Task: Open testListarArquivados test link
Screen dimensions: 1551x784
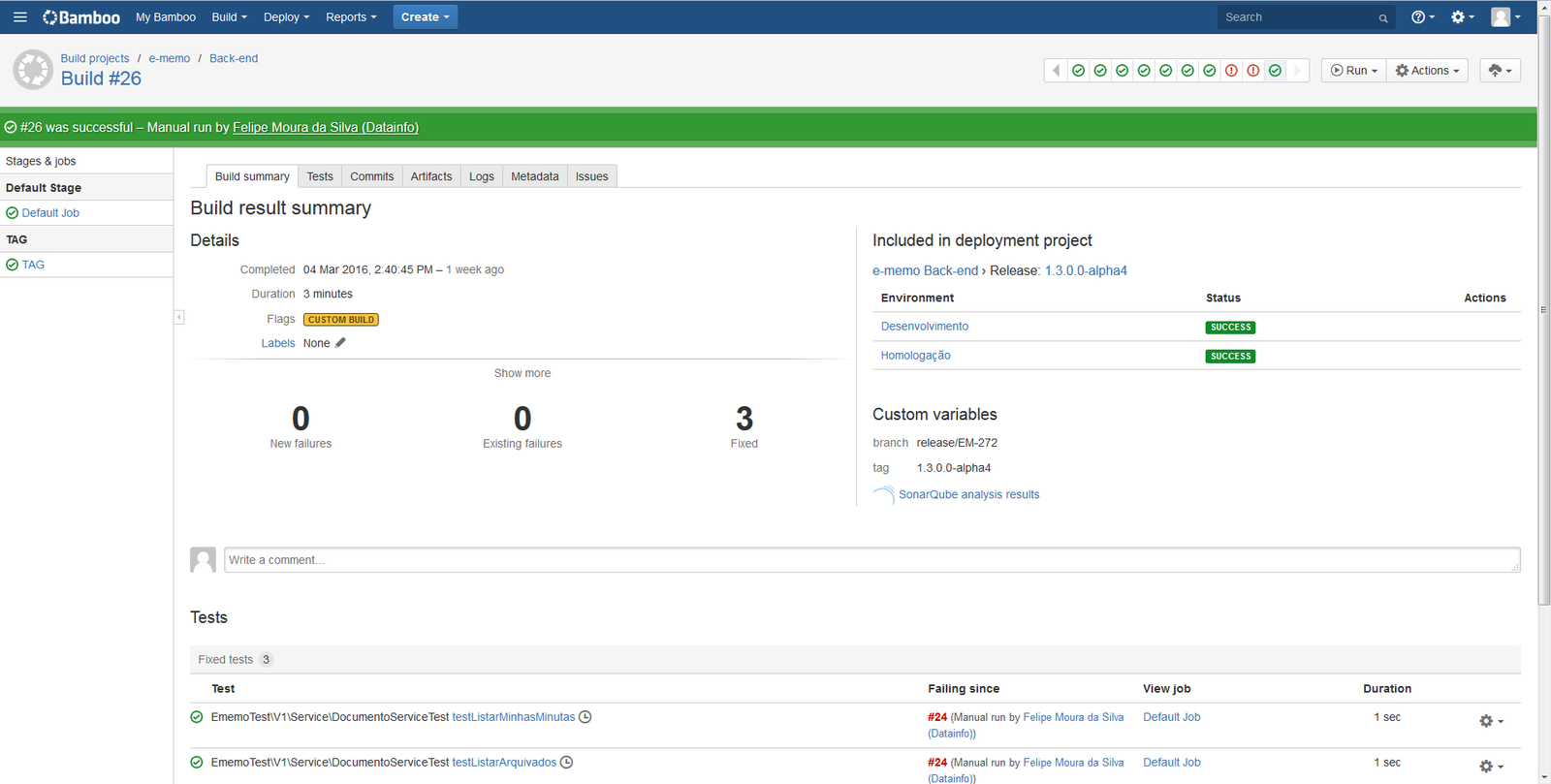Action: 504,763
